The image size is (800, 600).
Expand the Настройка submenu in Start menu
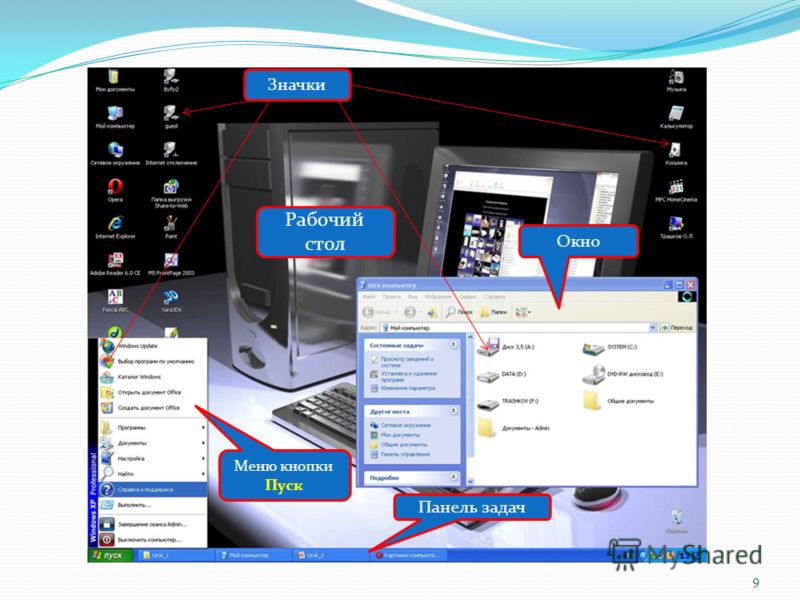point(153,458)
